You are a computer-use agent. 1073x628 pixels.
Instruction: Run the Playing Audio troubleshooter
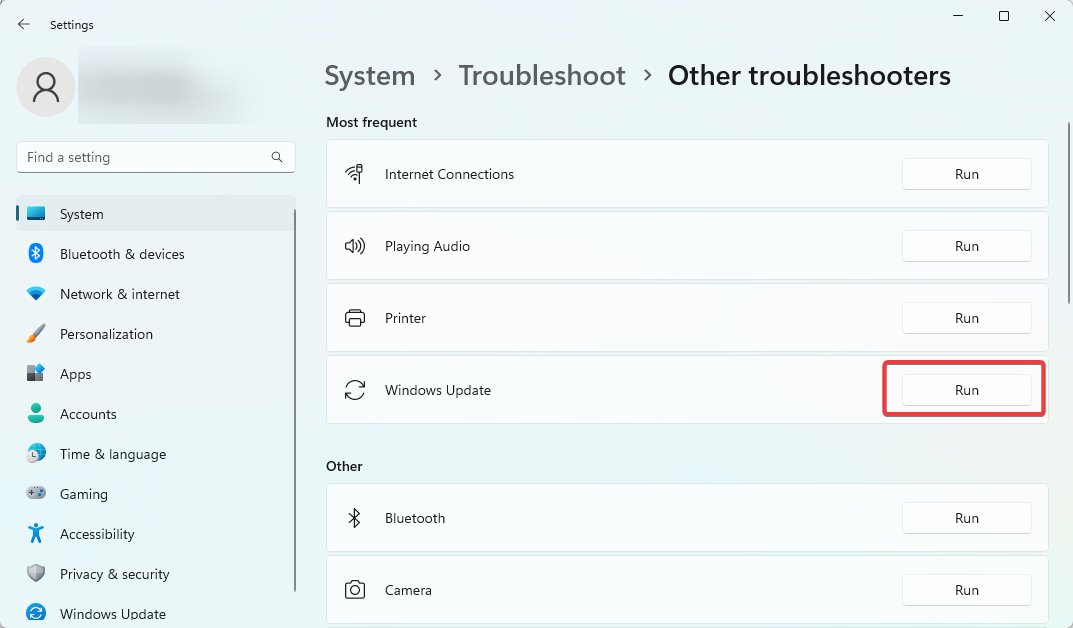coord(966,246)
